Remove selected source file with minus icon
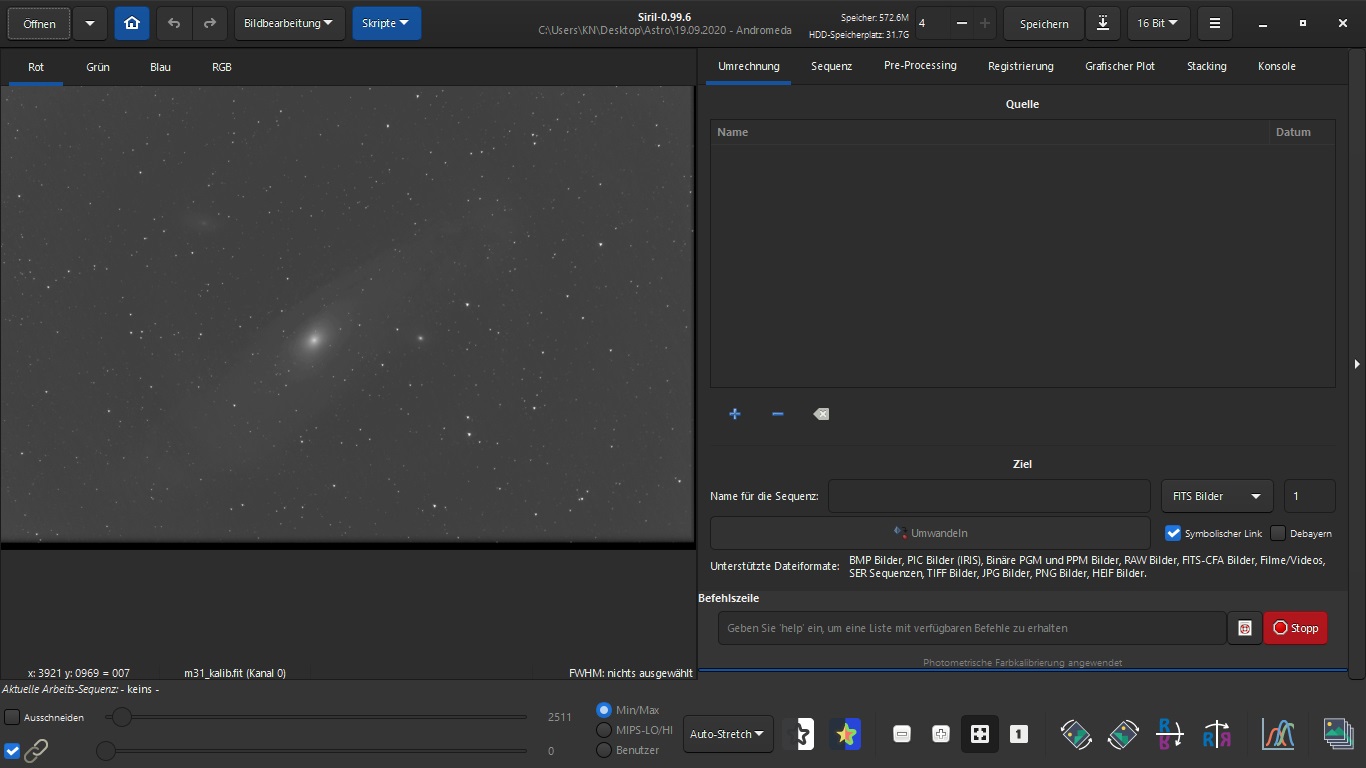Viewport: 1366px width, 768px height. tap(778, 414)
